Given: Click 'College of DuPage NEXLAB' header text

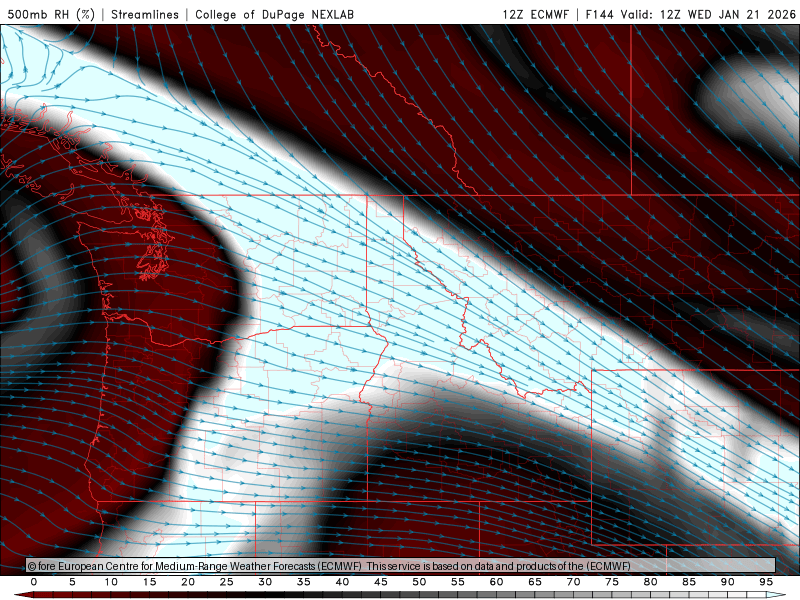Looking at the screenshot, I should [x=274, y=14].
